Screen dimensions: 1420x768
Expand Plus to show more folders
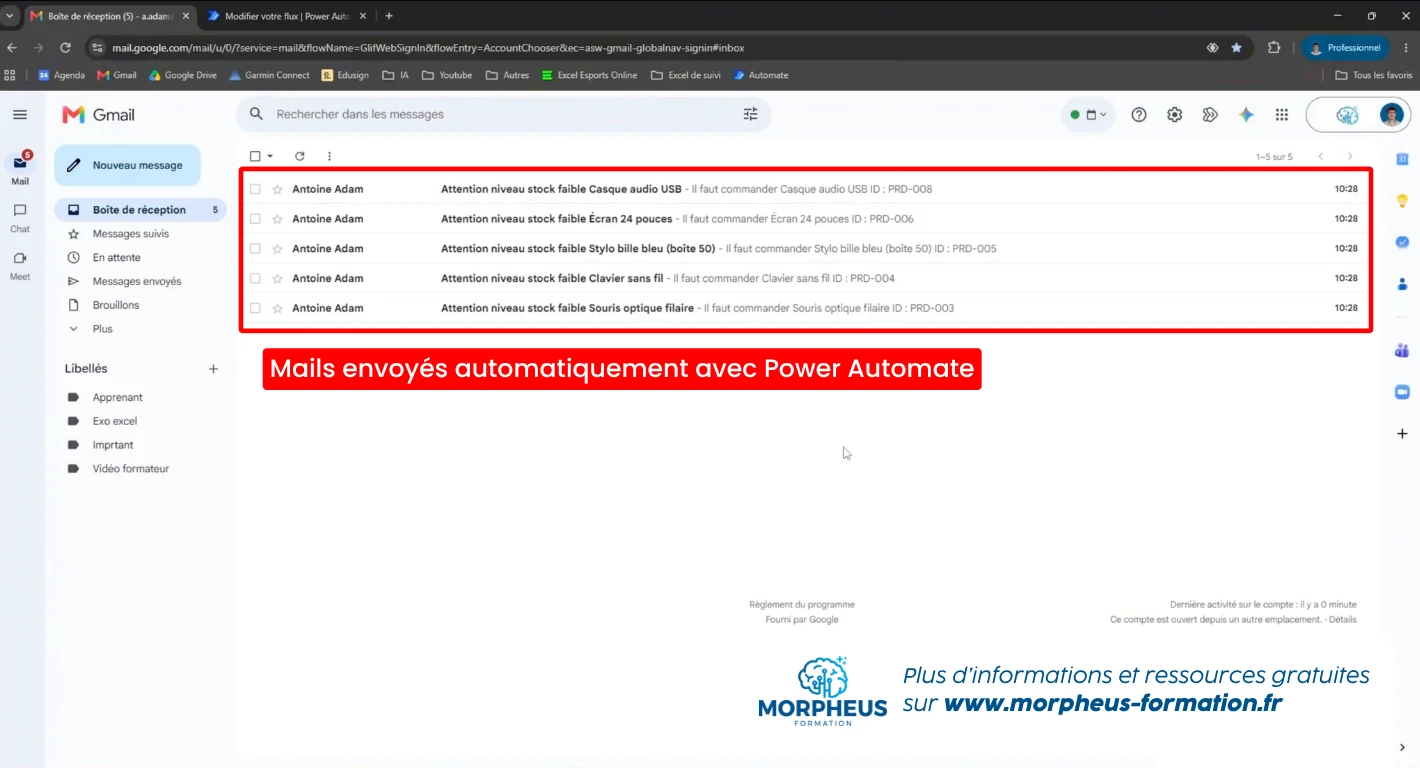click(x=102, y=329)
